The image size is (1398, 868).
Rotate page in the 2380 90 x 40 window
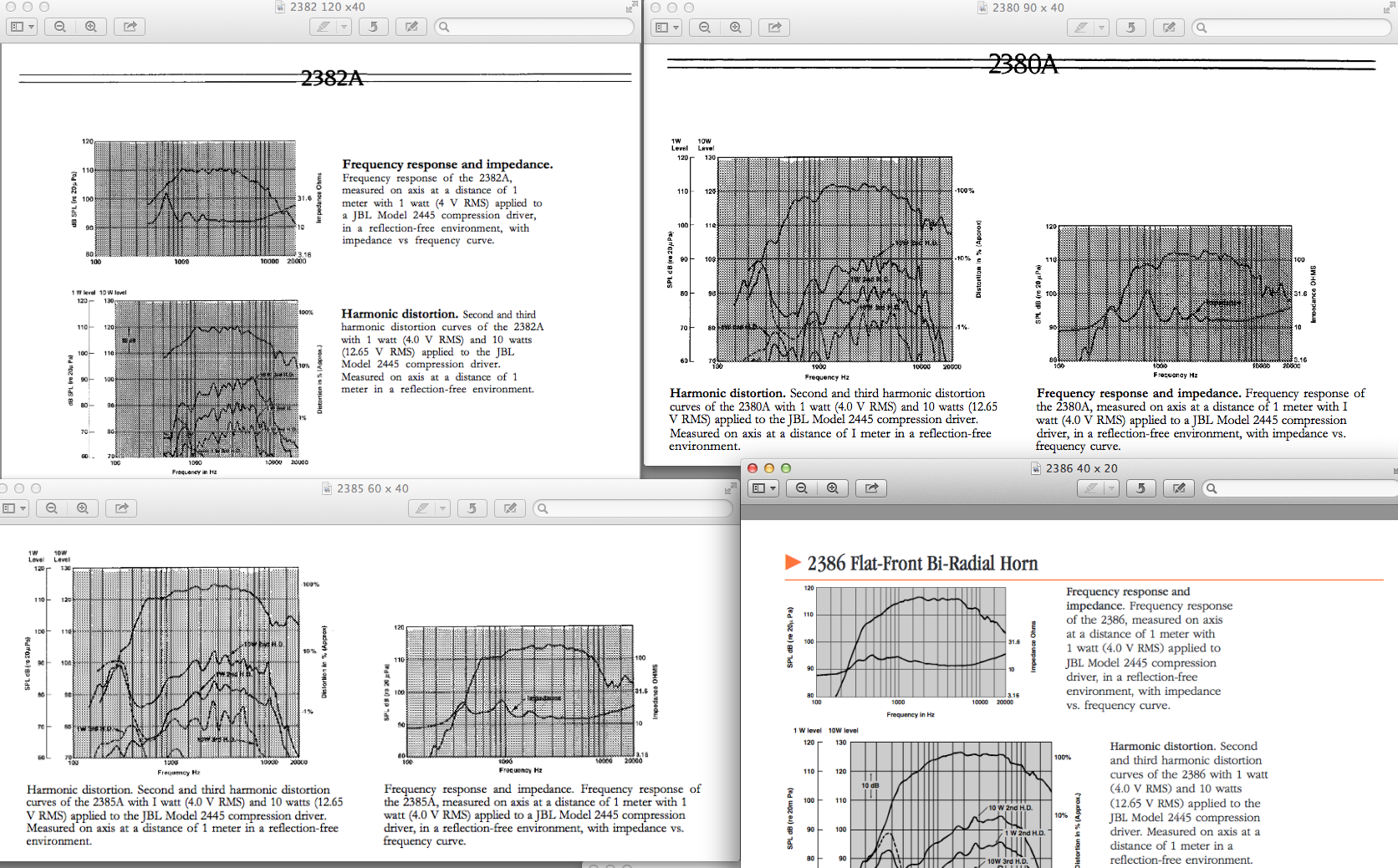pyautogui.click(x=1130, y=27)
